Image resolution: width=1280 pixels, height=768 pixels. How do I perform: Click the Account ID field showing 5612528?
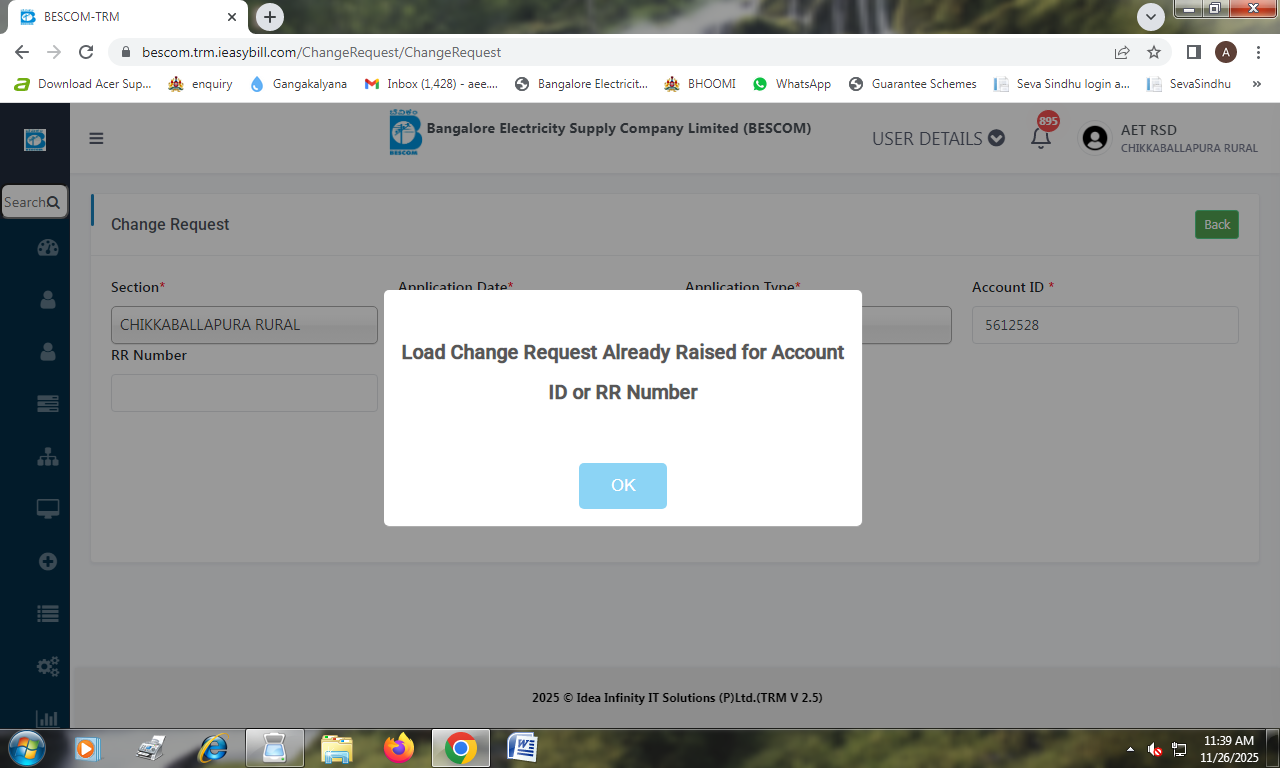(1105, 325)
